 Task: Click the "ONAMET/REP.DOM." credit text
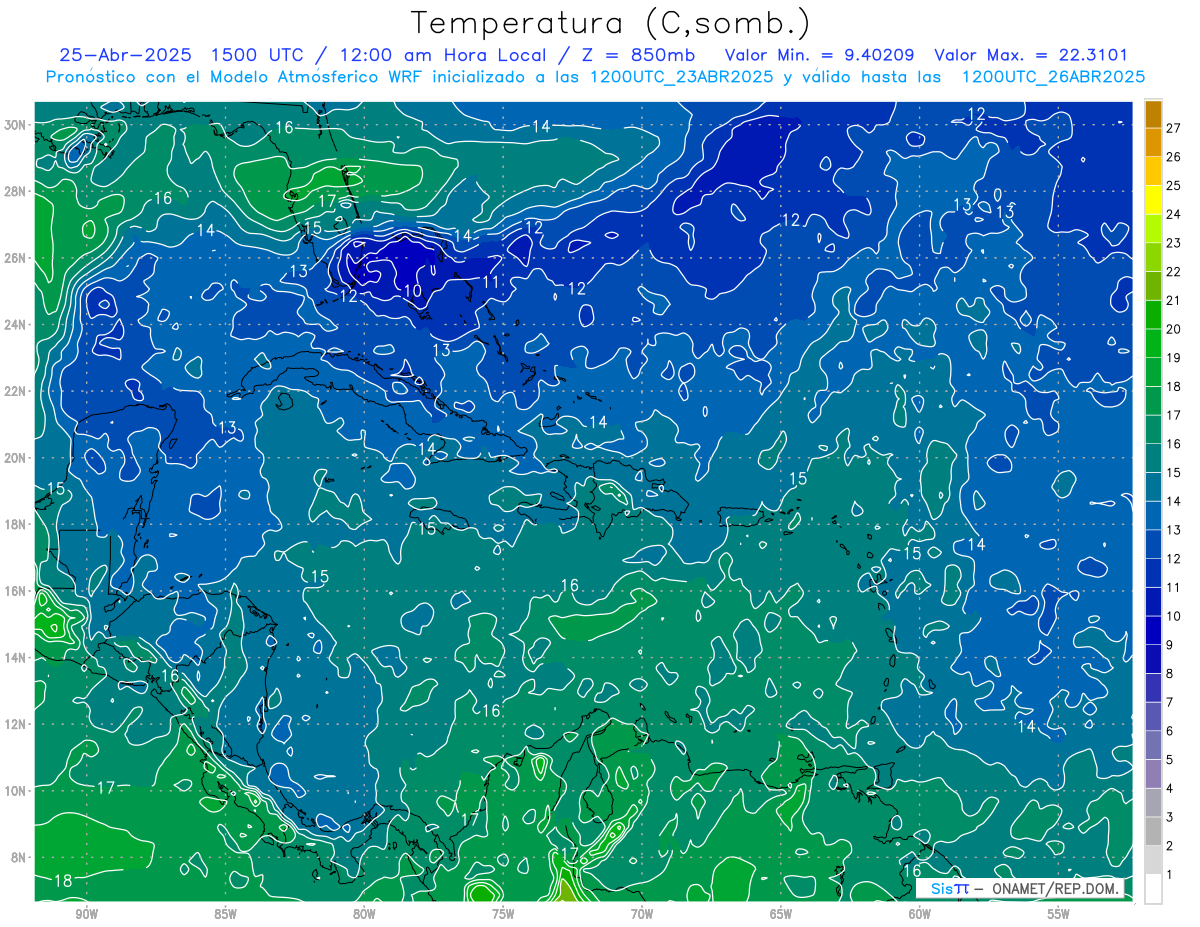(x=1053, y=888)
